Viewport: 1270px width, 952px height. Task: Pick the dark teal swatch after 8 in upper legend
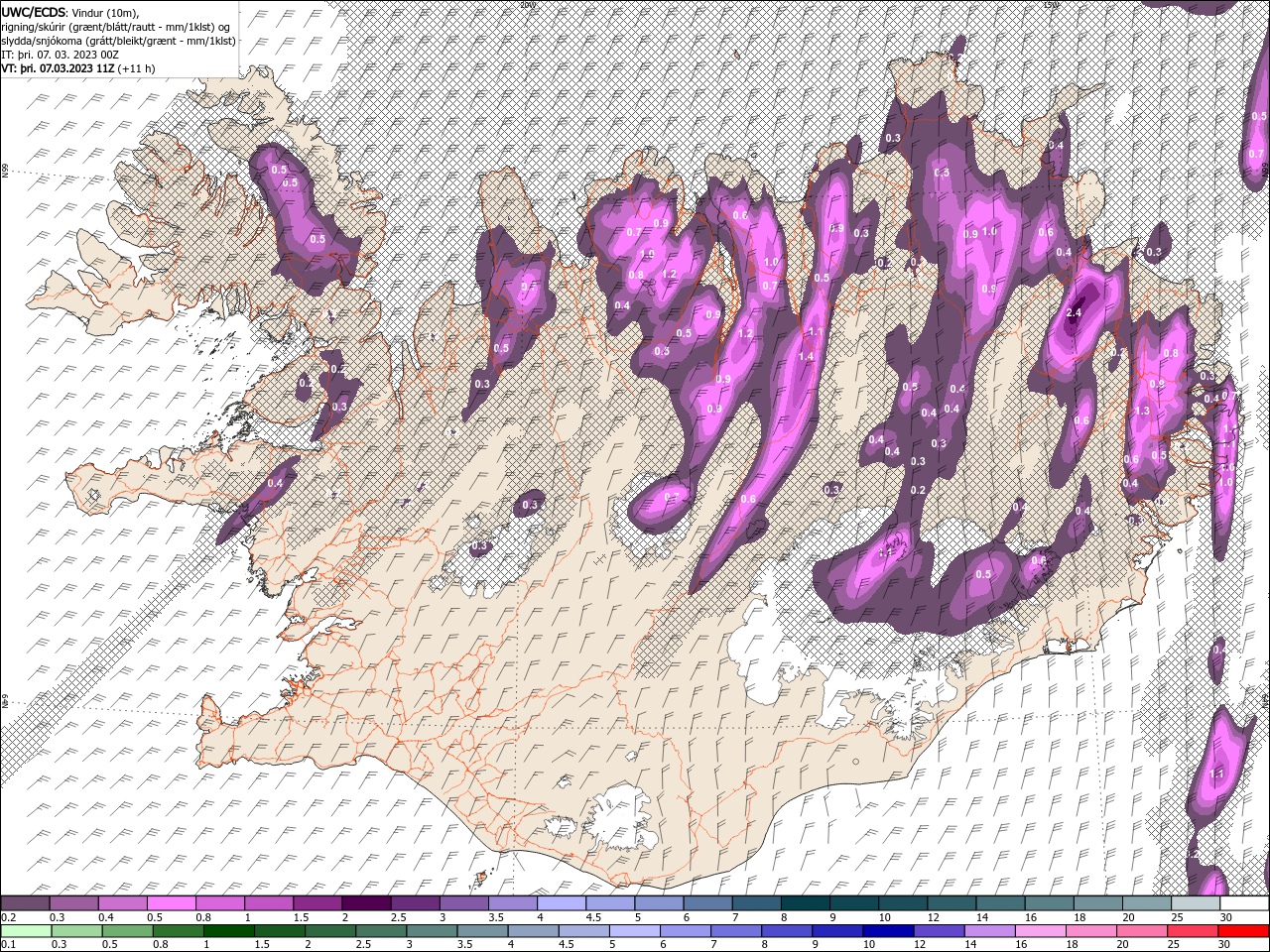click(805, 903)
